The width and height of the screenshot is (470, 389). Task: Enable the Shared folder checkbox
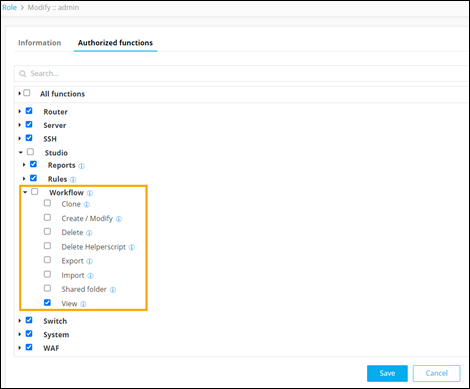pyautogui.click(x=47, y=288)
